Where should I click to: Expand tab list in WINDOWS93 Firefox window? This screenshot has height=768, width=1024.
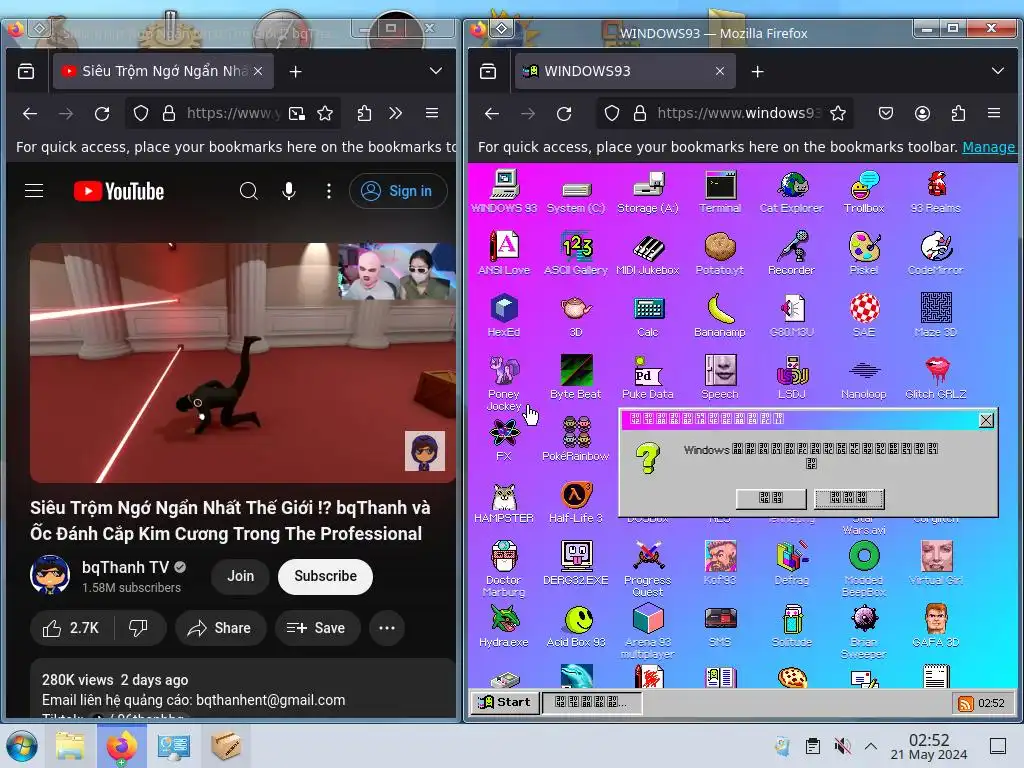coord(997,71)
